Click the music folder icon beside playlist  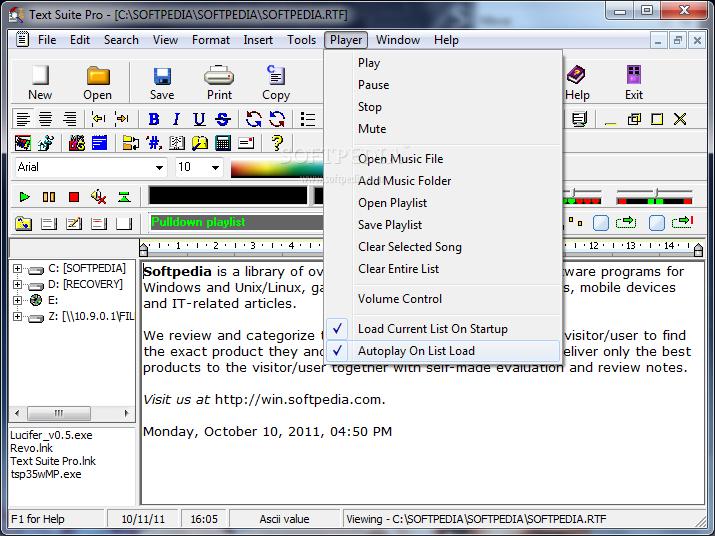pos(23,223)
